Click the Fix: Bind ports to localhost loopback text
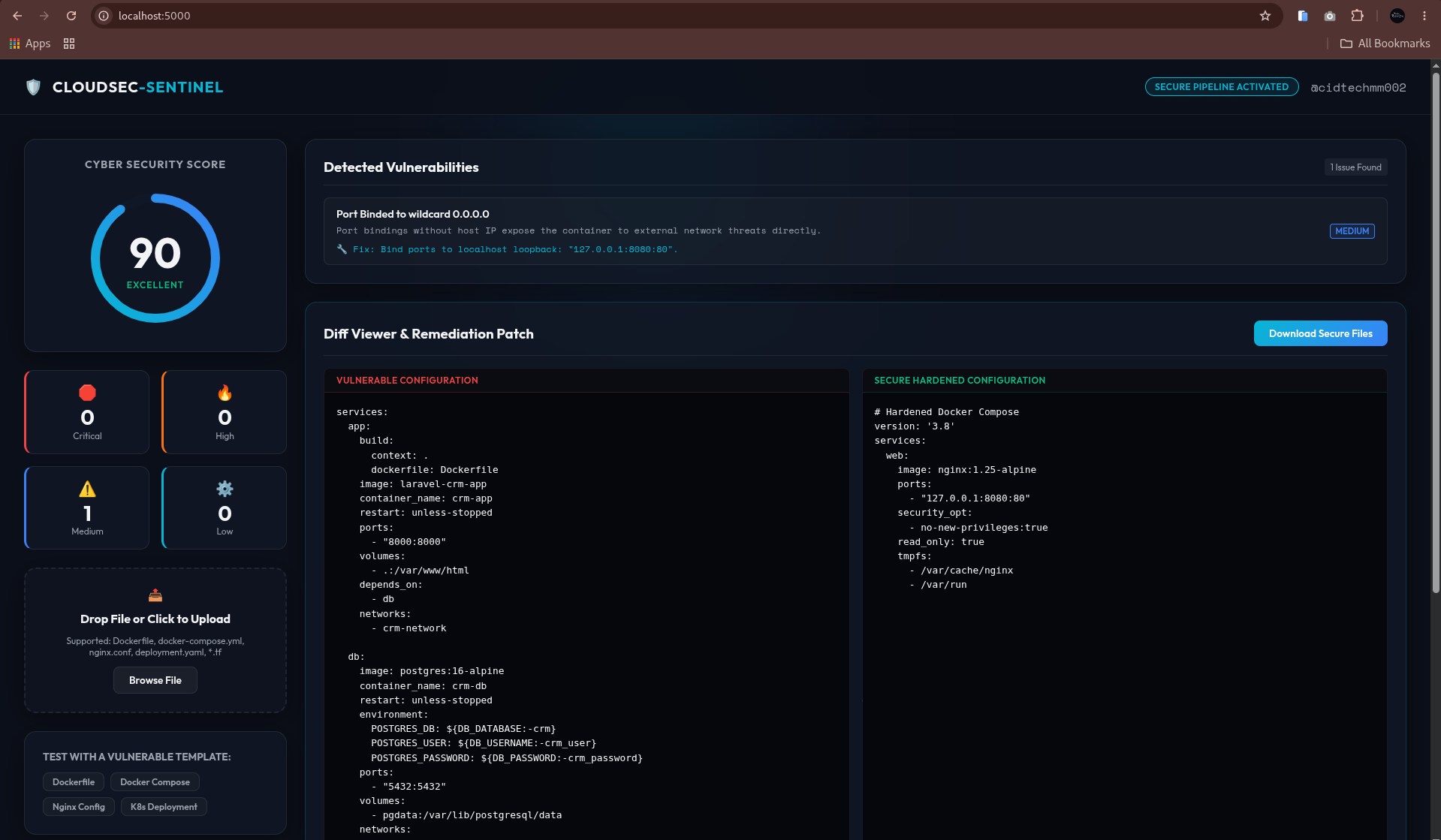 [515, 249]
